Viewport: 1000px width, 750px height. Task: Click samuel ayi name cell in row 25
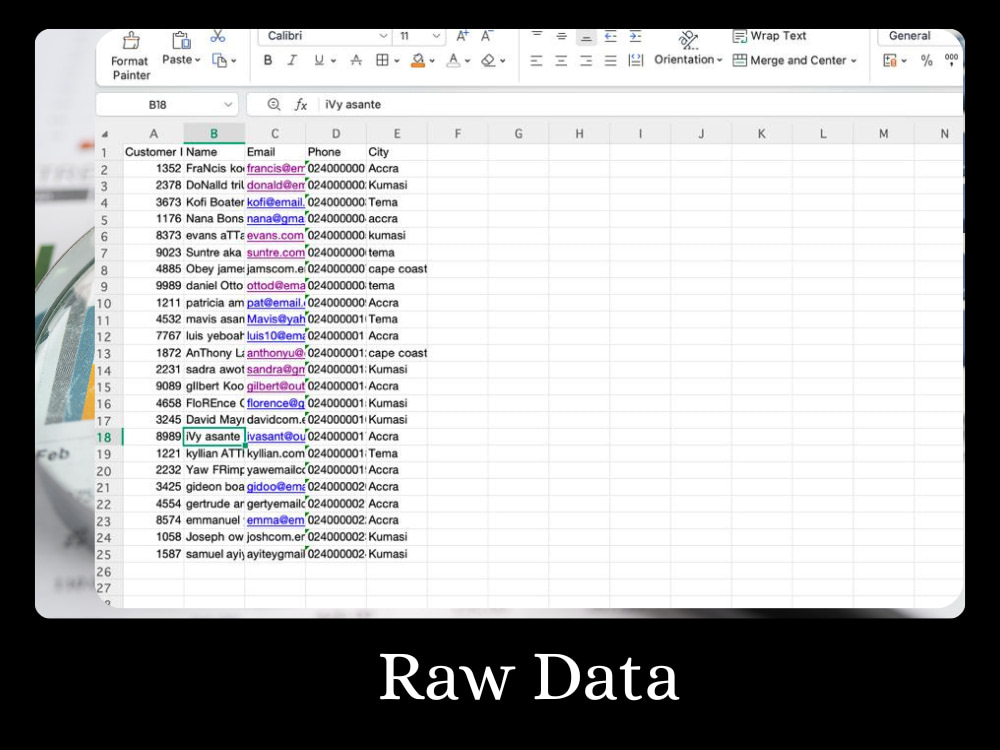coord(214,554)
